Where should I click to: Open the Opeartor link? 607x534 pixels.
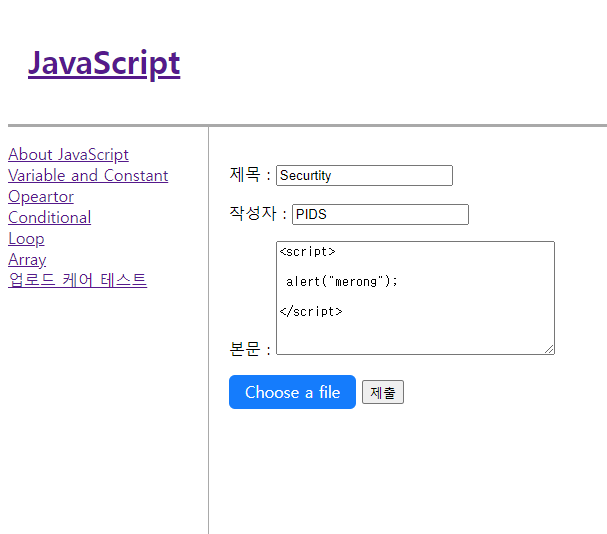coord(41,197)
